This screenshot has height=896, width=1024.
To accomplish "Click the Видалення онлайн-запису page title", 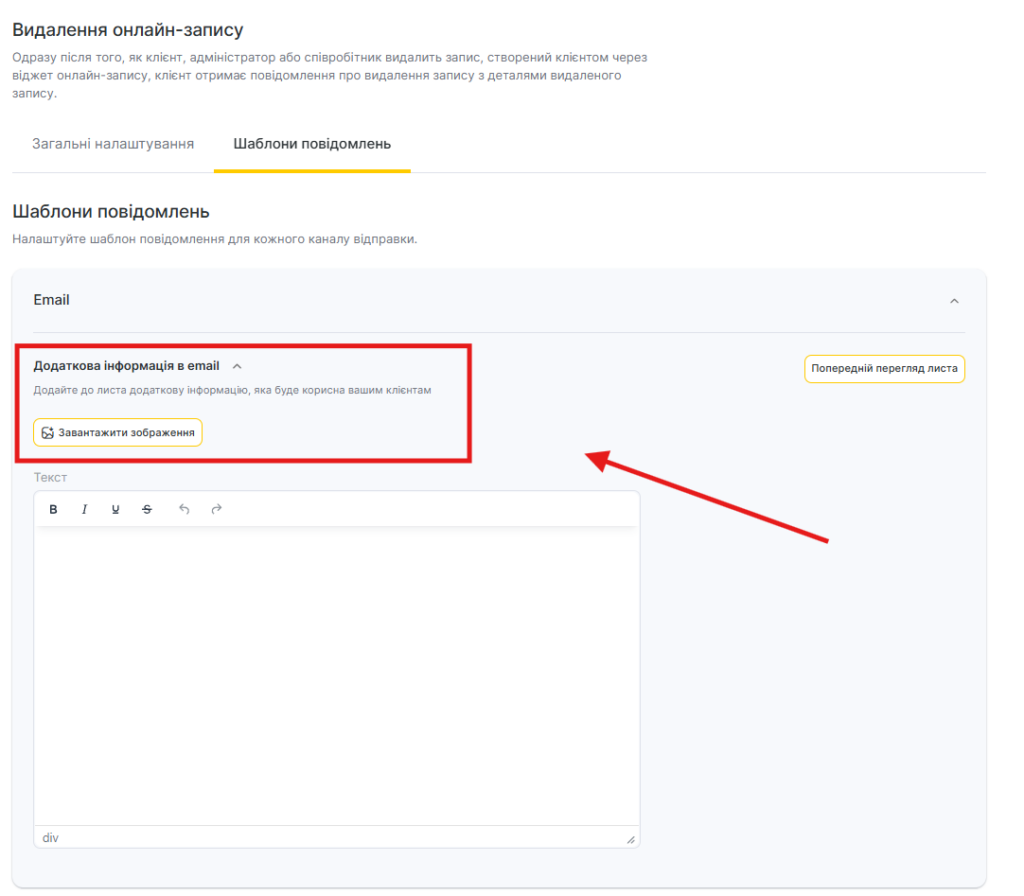I will (127, 31).
